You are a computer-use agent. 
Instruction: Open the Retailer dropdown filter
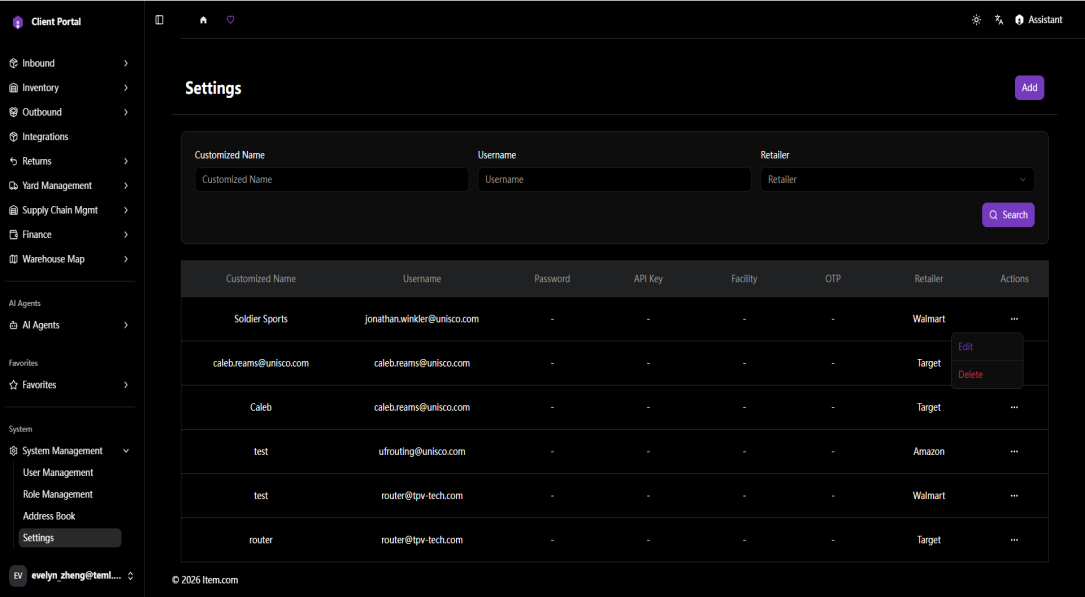coord(897,180)
